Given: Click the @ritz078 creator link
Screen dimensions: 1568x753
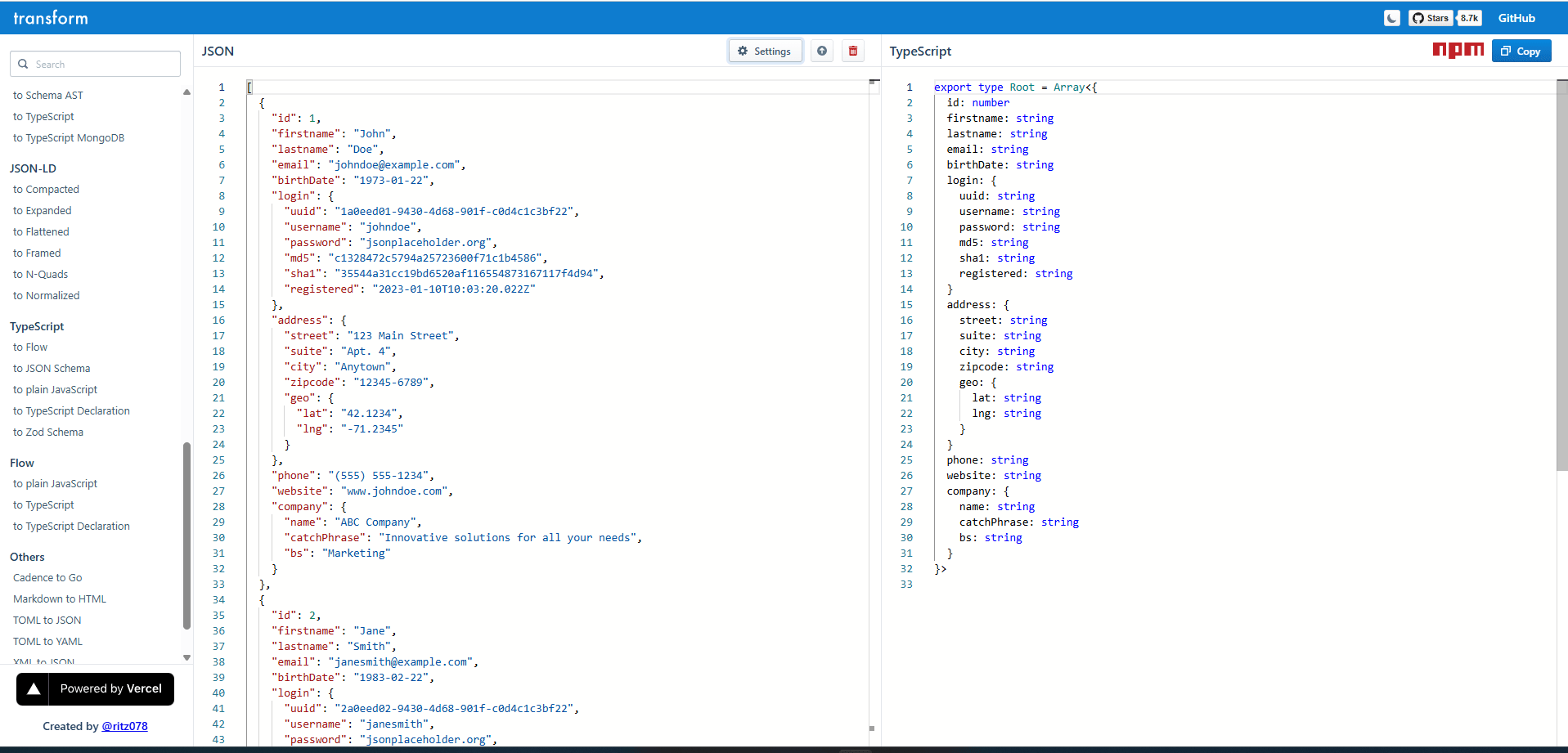Looking at the screenshot, I should [x=125, y=725].
